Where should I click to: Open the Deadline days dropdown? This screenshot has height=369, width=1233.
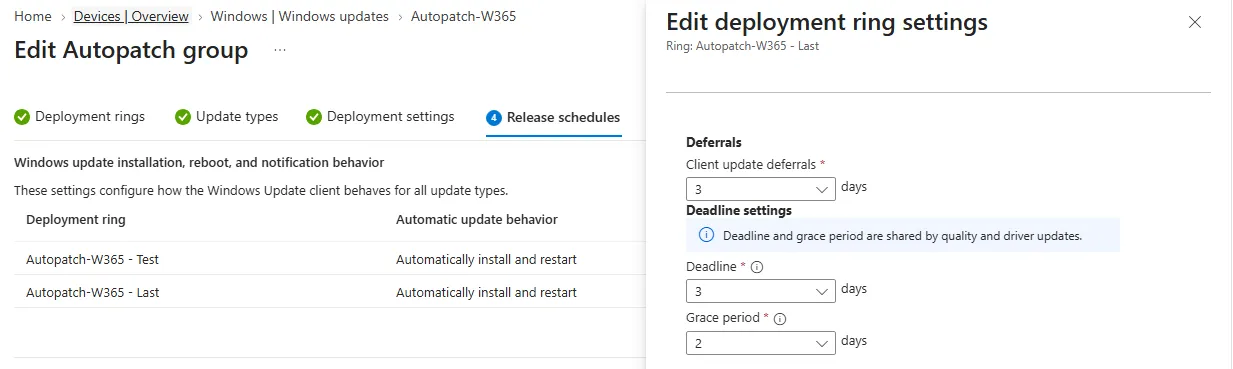pyautogui.click(x=761, y=291)
